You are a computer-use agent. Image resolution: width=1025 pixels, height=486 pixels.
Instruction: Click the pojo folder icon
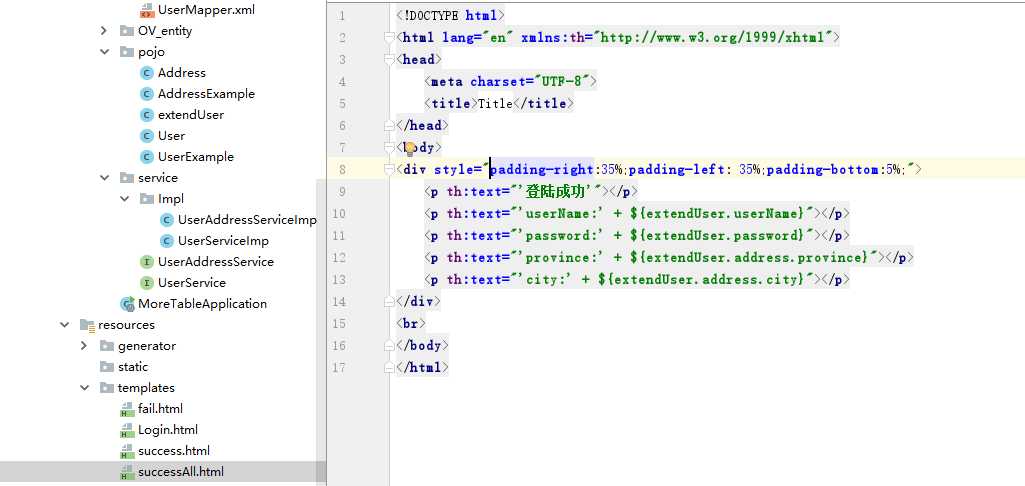coord(127,52)
